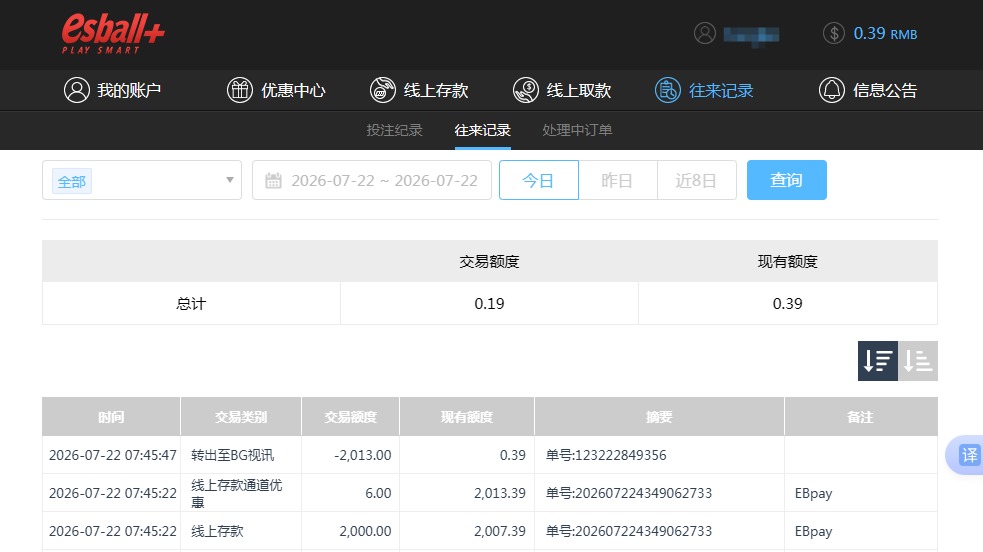Click the 0.39 RMB balance text
Viewport: 983px width, 552px height.
coord(885,33)
